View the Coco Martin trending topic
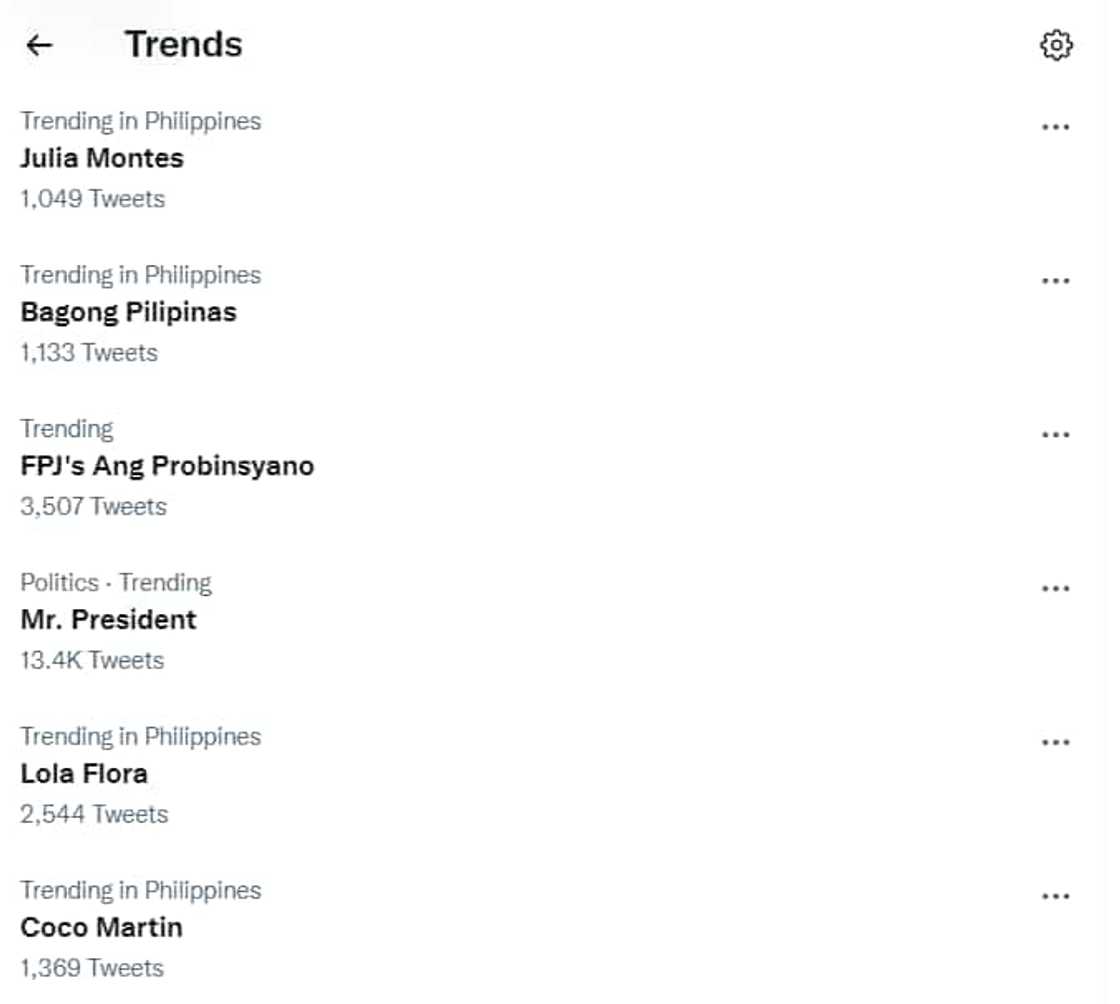 [x=101, y=928]
